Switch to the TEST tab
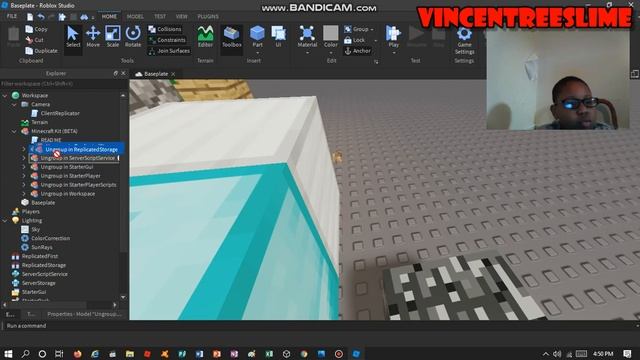The height and width of the screenshot is (360, 640). (x=160, y=17)
